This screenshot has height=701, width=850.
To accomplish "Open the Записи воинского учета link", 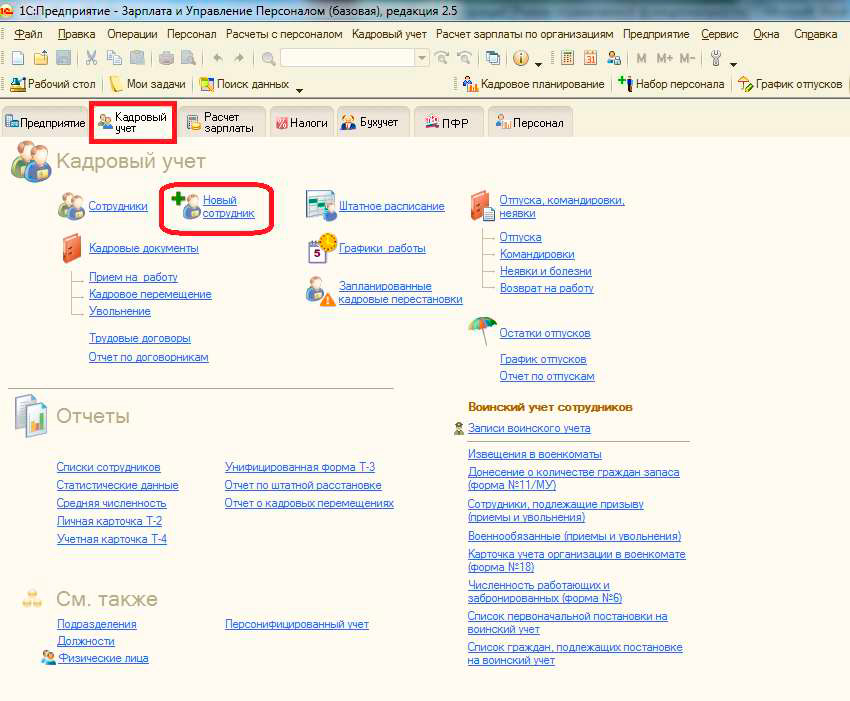I will [529, 428].
